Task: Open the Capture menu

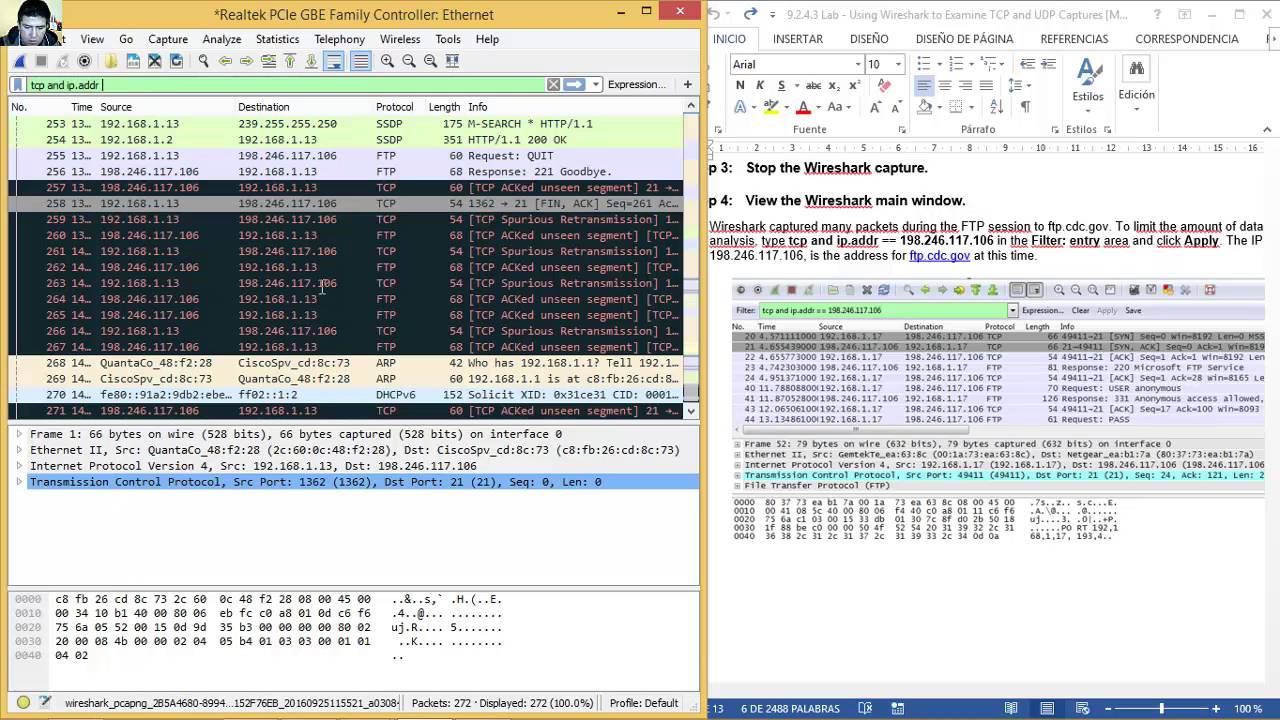Action: (168, 39)
